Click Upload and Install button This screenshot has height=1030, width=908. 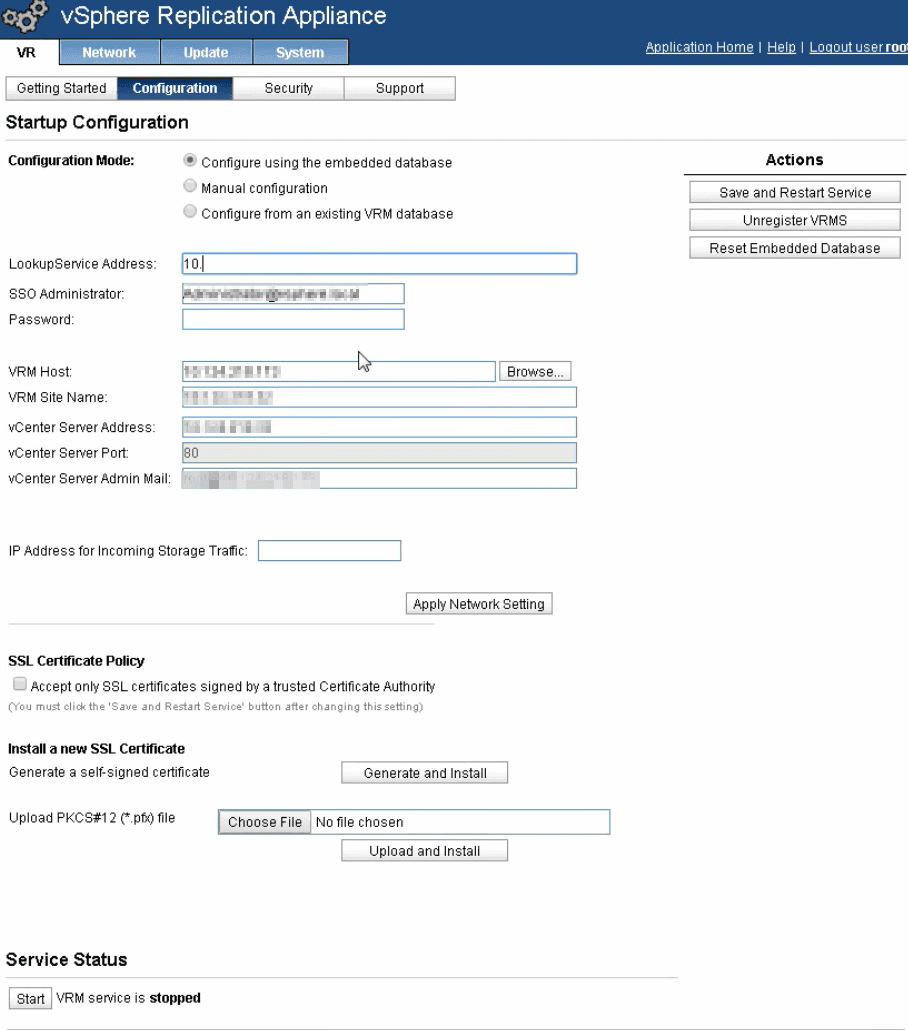(x=424, y=851)
